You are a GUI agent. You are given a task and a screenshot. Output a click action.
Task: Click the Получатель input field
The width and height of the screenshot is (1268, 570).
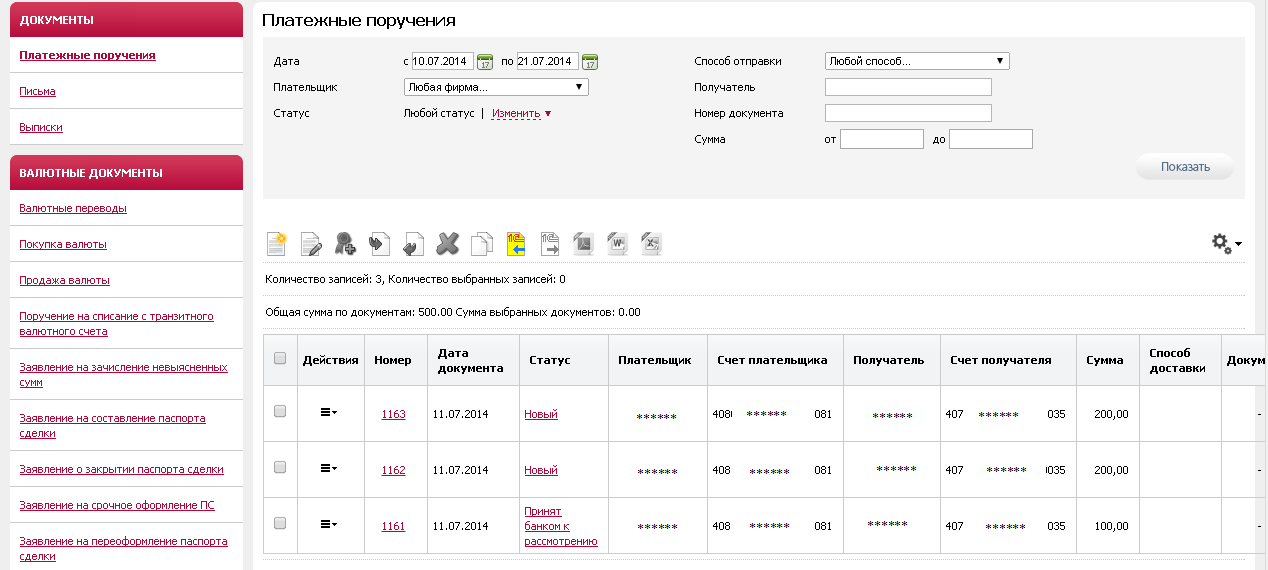click(x=908, y=87)
